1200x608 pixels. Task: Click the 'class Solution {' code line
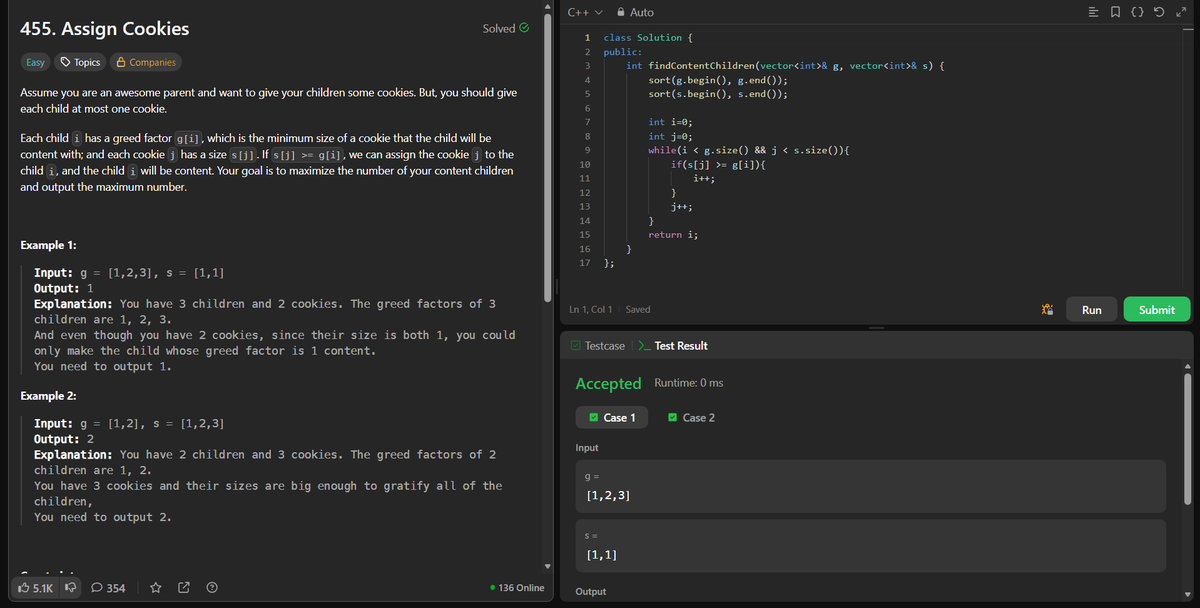648,38
